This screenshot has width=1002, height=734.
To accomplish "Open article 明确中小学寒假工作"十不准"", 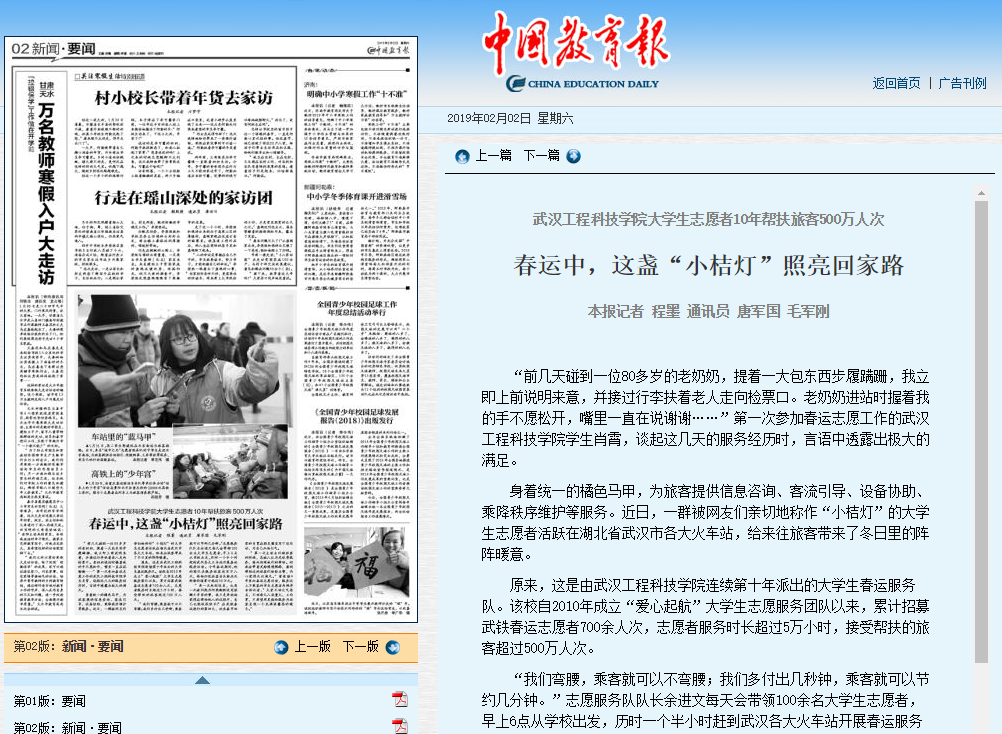I will [357, 94].
